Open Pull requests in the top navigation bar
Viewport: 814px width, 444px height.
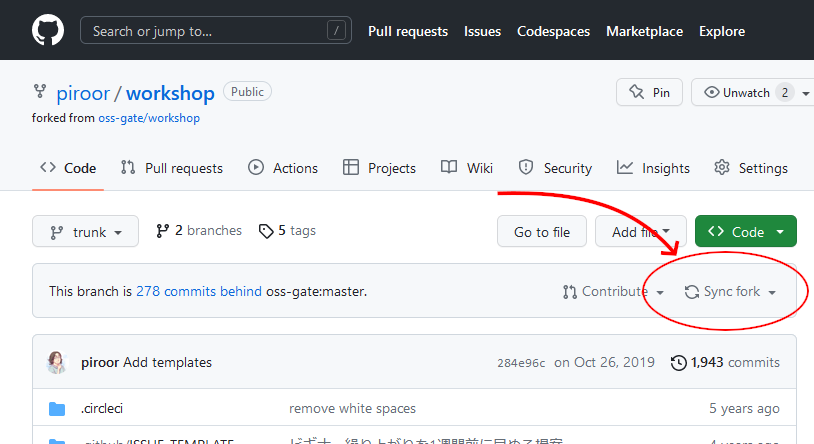408,31
